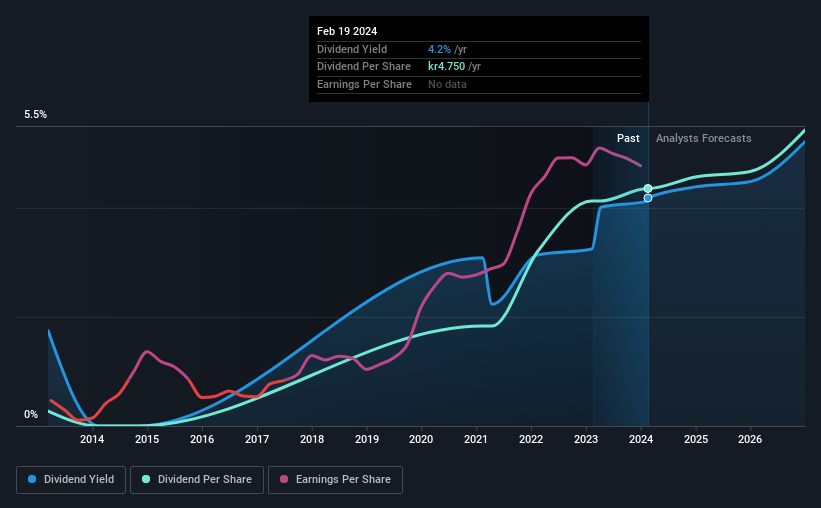Click the 0% y-axis label

tap(31, 414)
